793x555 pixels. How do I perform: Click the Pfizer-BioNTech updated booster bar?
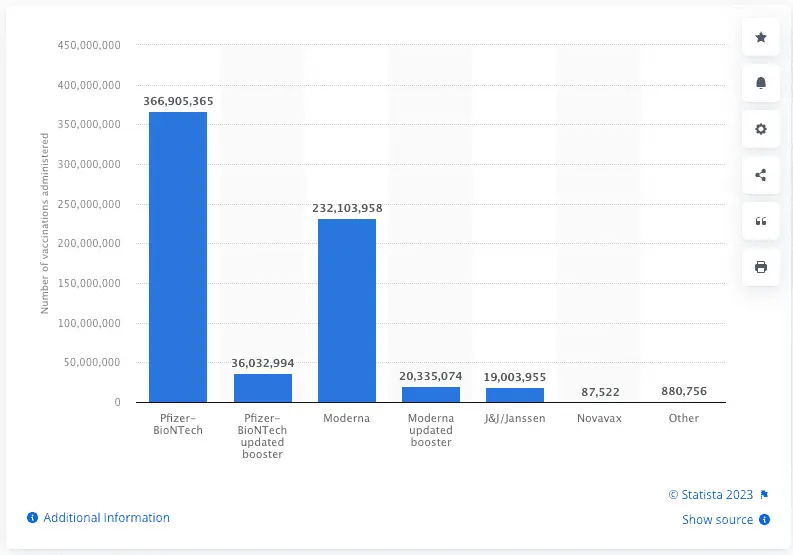click(x=263, y=388)
